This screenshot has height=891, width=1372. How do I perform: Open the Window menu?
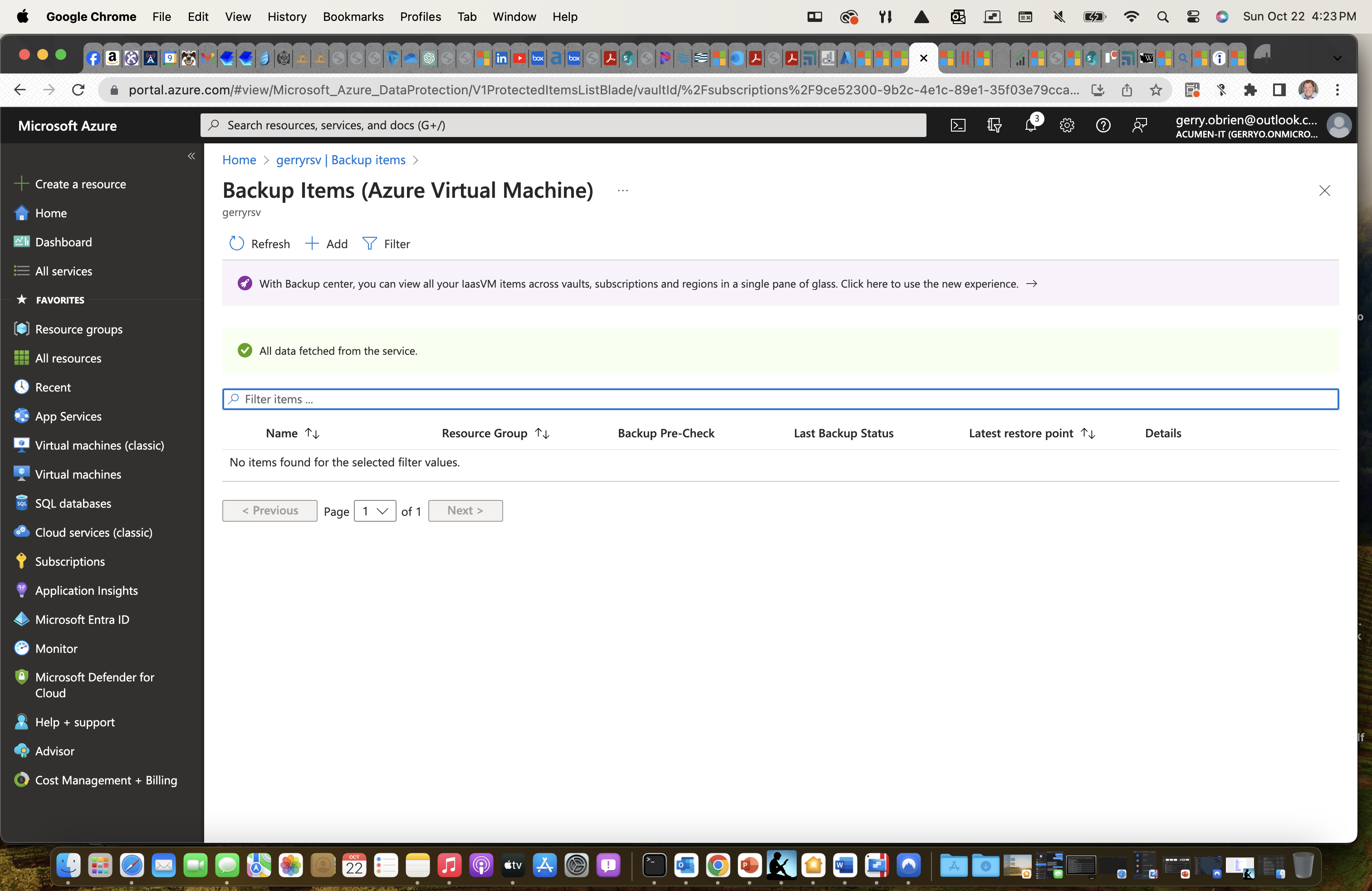514,17
